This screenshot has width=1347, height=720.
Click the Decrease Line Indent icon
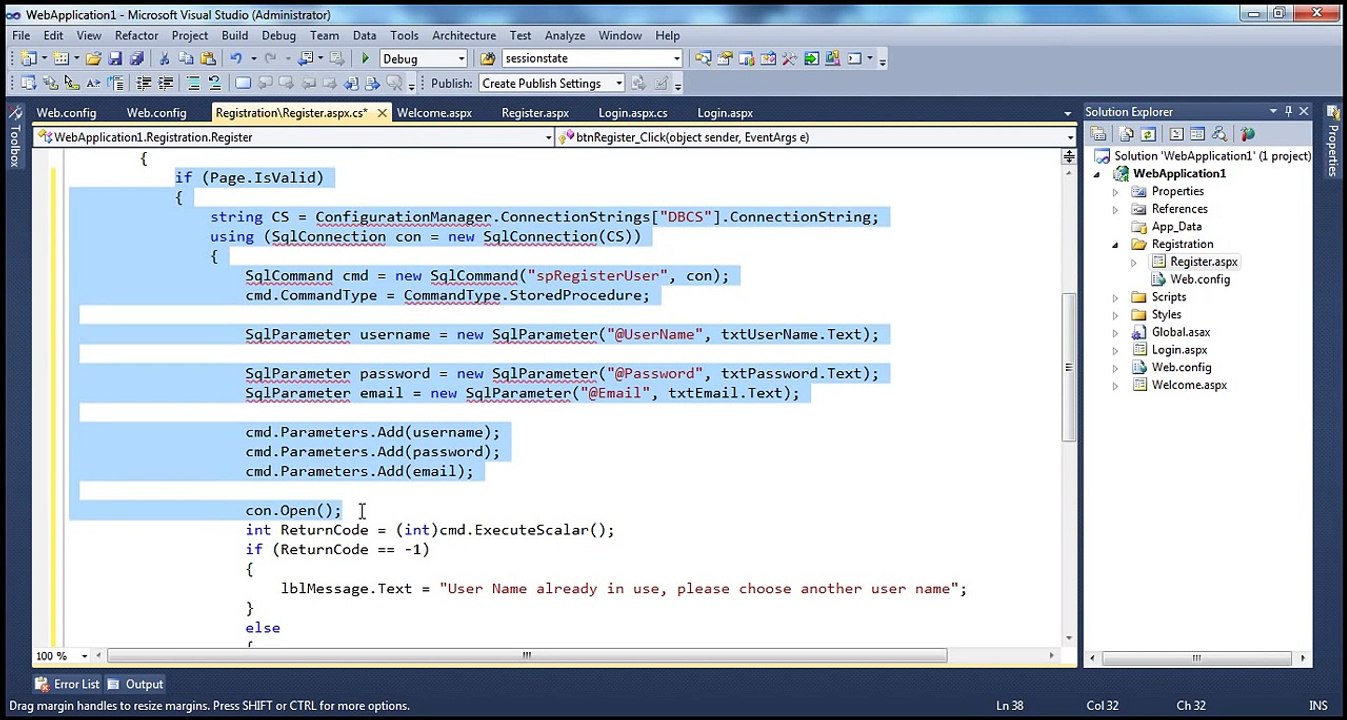143,83
